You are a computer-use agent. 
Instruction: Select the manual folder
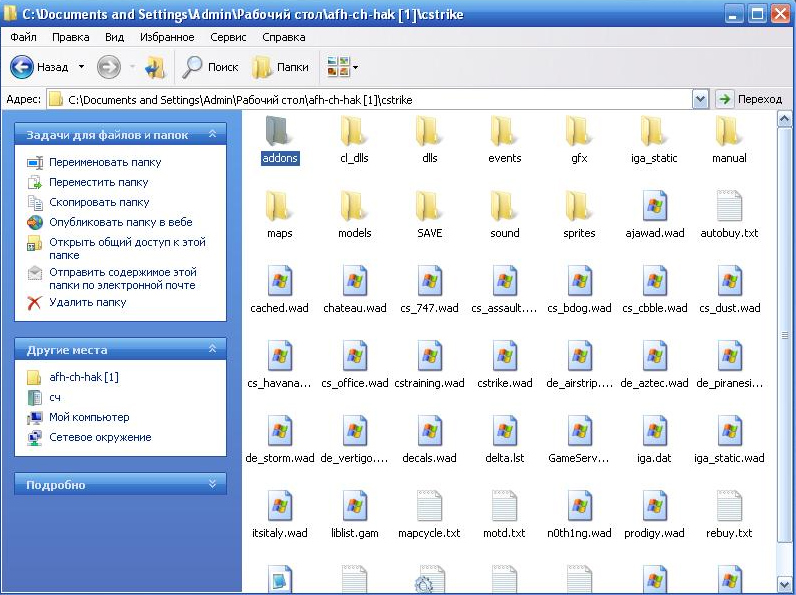point(729,138)
